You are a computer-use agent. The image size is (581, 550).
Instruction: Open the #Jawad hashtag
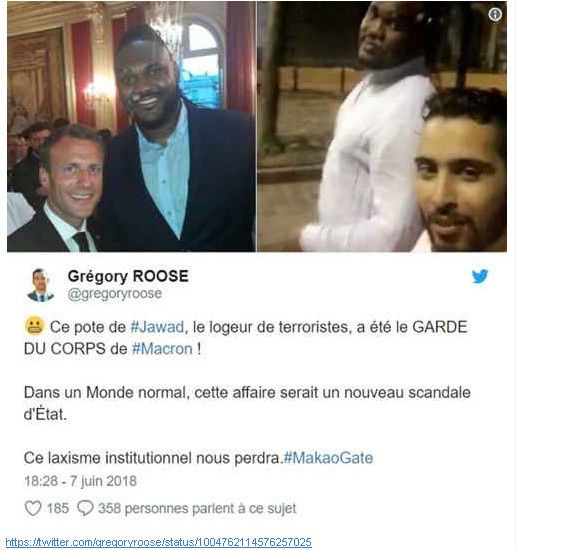tap(157, 327)
